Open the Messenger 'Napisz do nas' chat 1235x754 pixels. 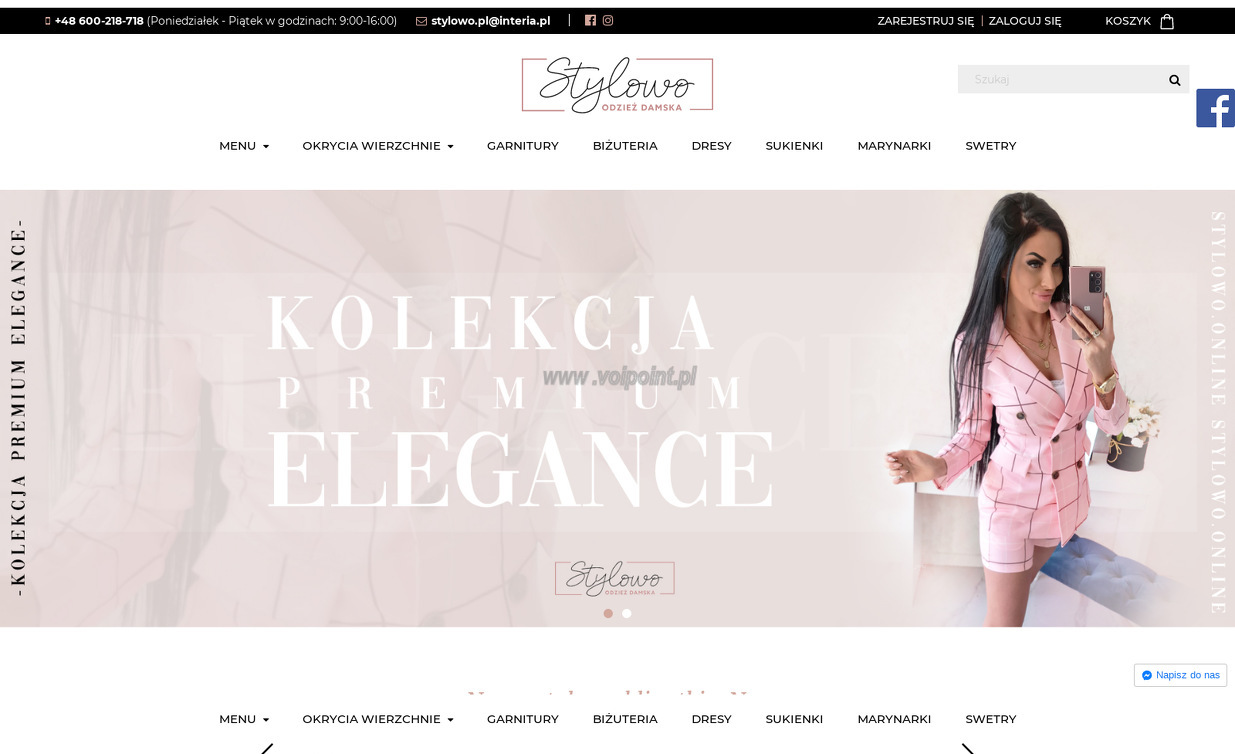click(x=1180, y=675)
